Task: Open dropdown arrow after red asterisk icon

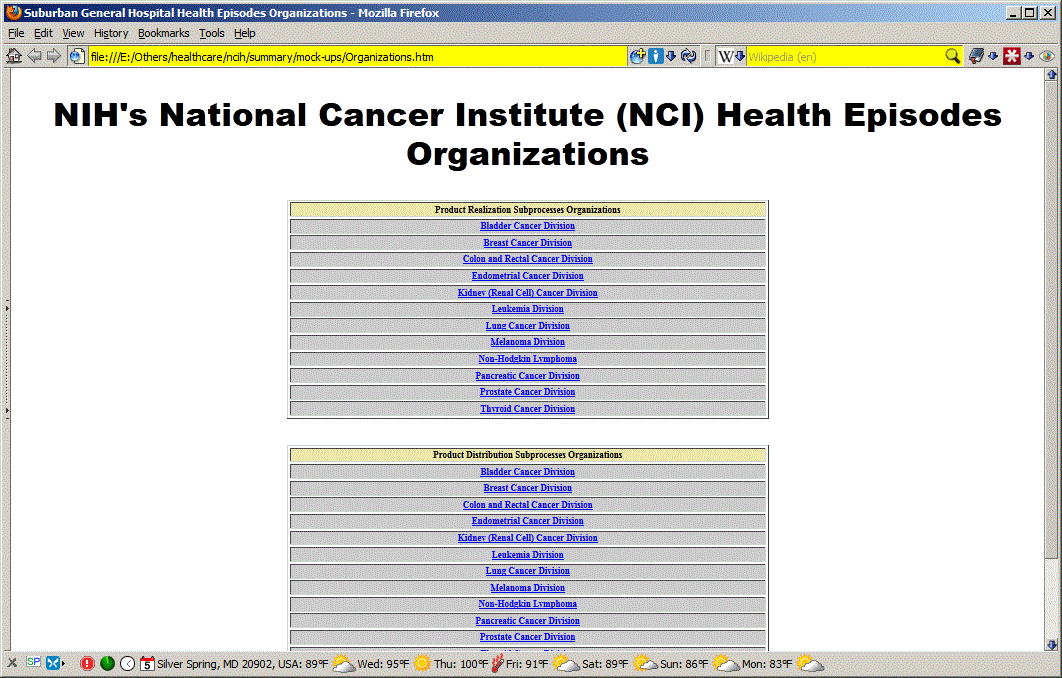Action: (1029, 56)
